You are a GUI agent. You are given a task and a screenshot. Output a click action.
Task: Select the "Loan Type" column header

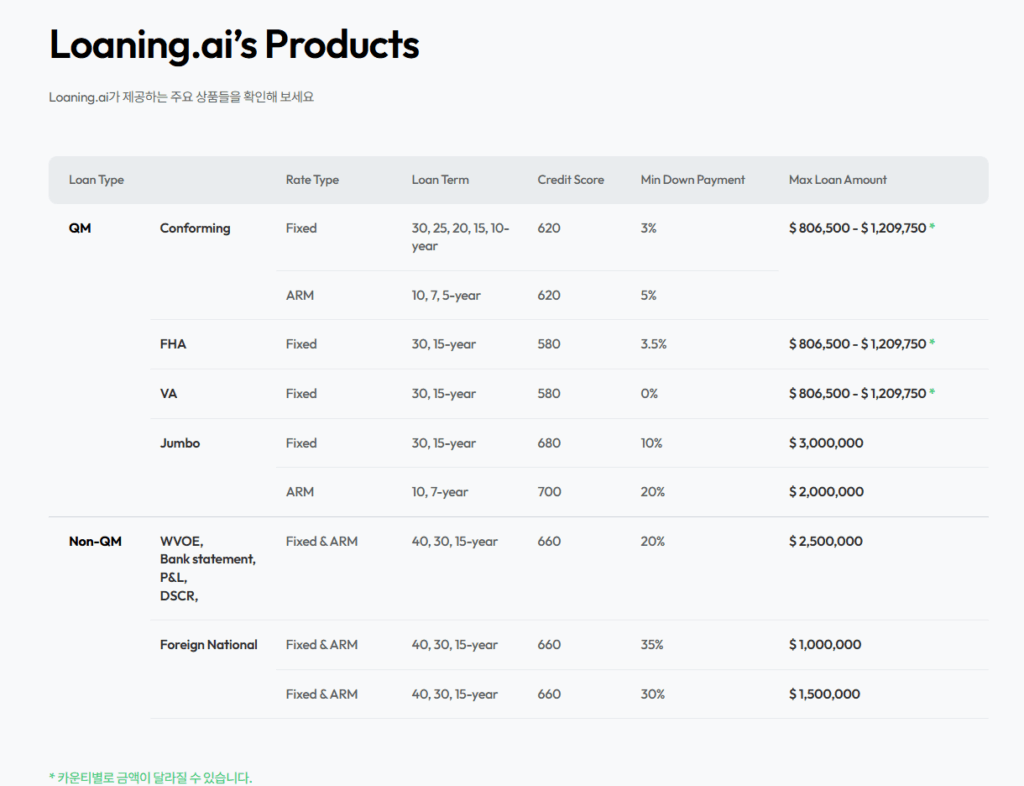97,180
